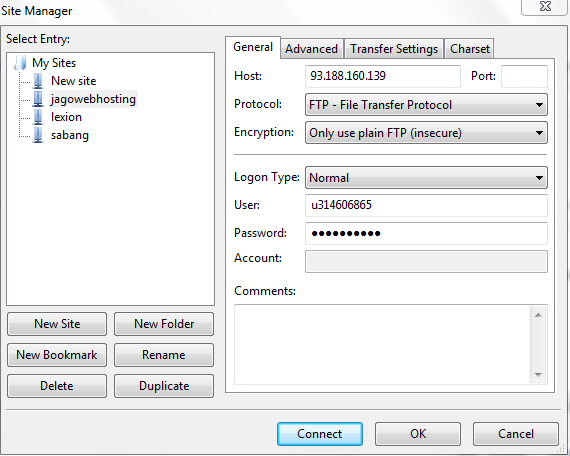Select the sabang site entry
The width and height of the screenshot is (570, 456).
point(69,135)
